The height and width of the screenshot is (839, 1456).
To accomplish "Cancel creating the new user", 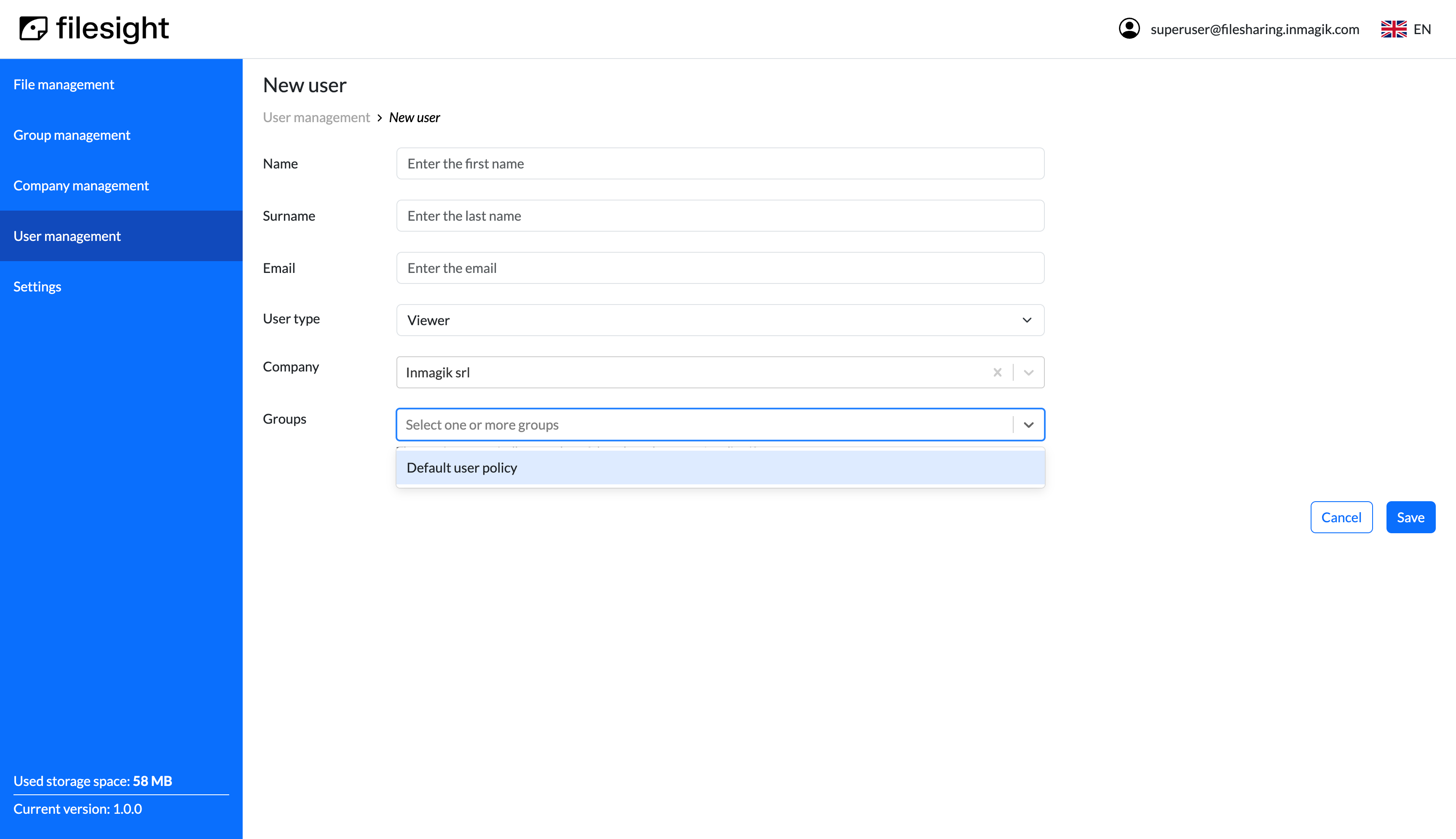I will click(x=1341, y=517).
